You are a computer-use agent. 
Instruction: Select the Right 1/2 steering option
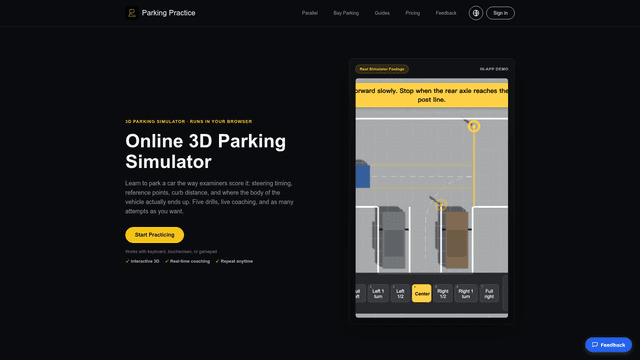[443, 293]
